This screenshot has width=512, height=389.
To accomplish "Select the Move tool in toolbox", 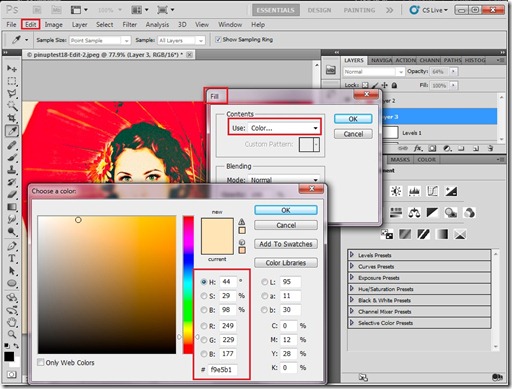I will 12,68.
